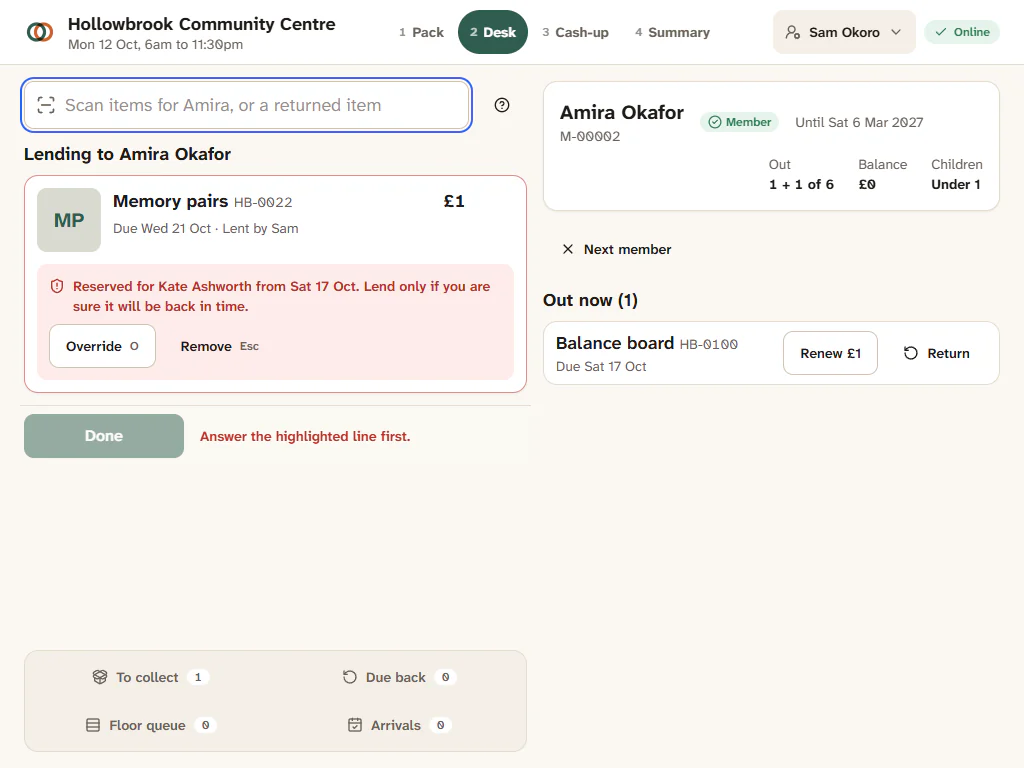
Task: Click the To collect box icon
Action: 99,677
